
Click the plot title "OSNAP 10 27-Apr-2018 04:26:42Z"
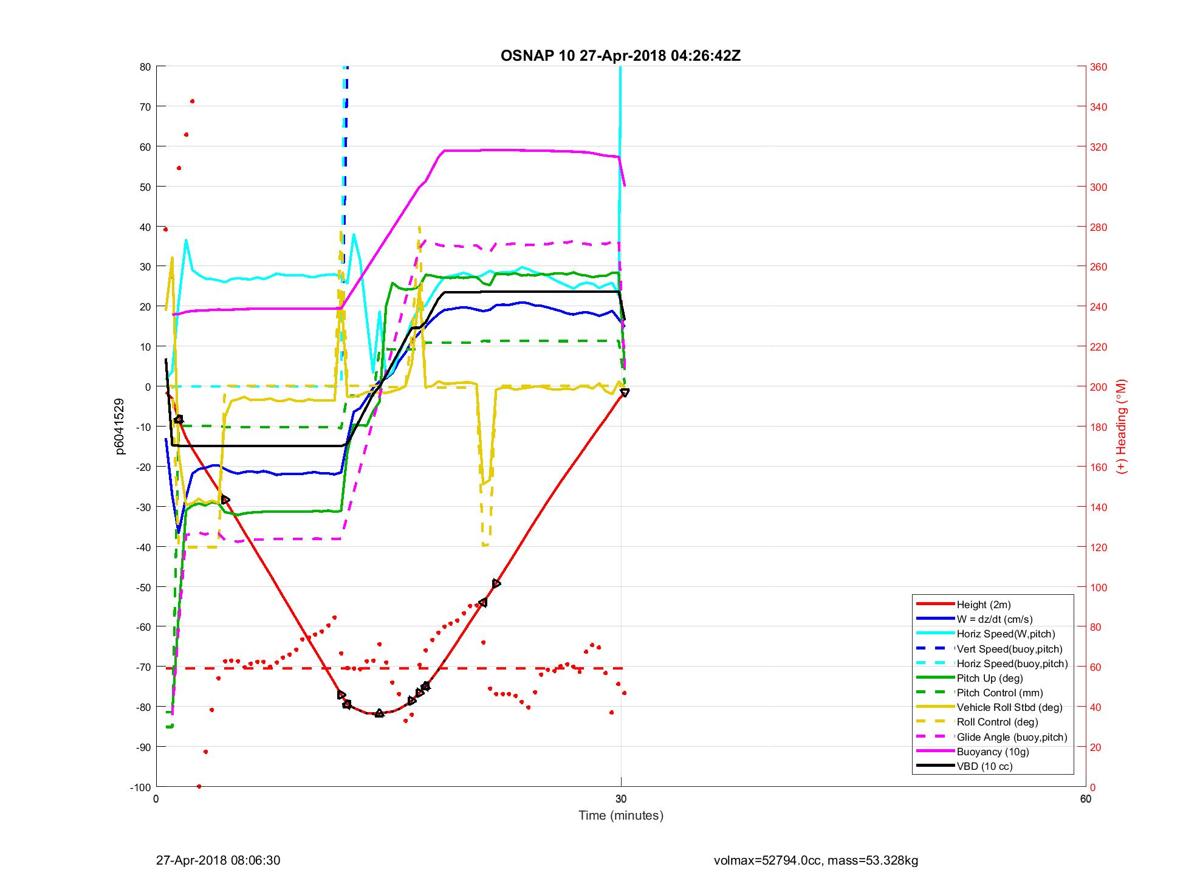620,56
